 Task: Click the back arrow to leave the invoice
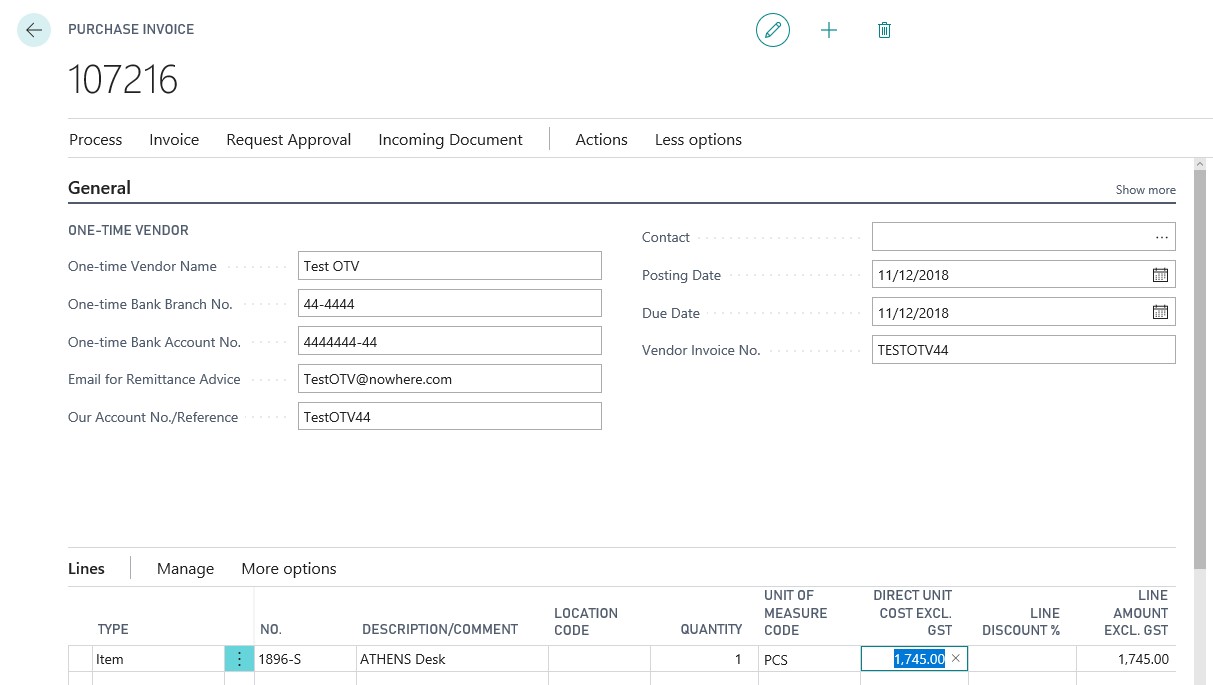[33, 30]
